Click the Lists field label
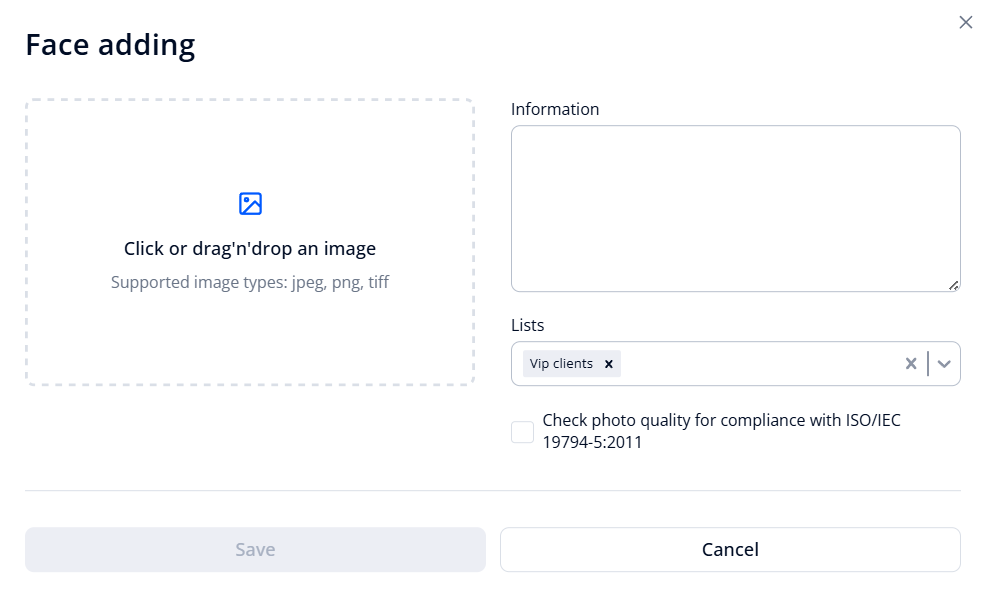This screenshot has width=999, height=598. [527, 325]
